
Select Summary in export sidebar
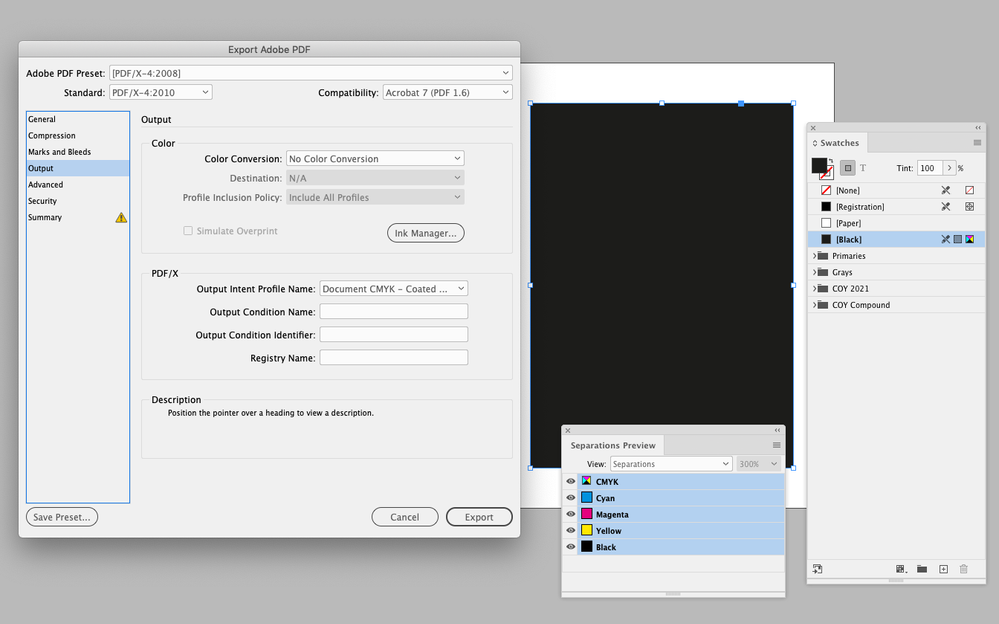pos(78,217)
